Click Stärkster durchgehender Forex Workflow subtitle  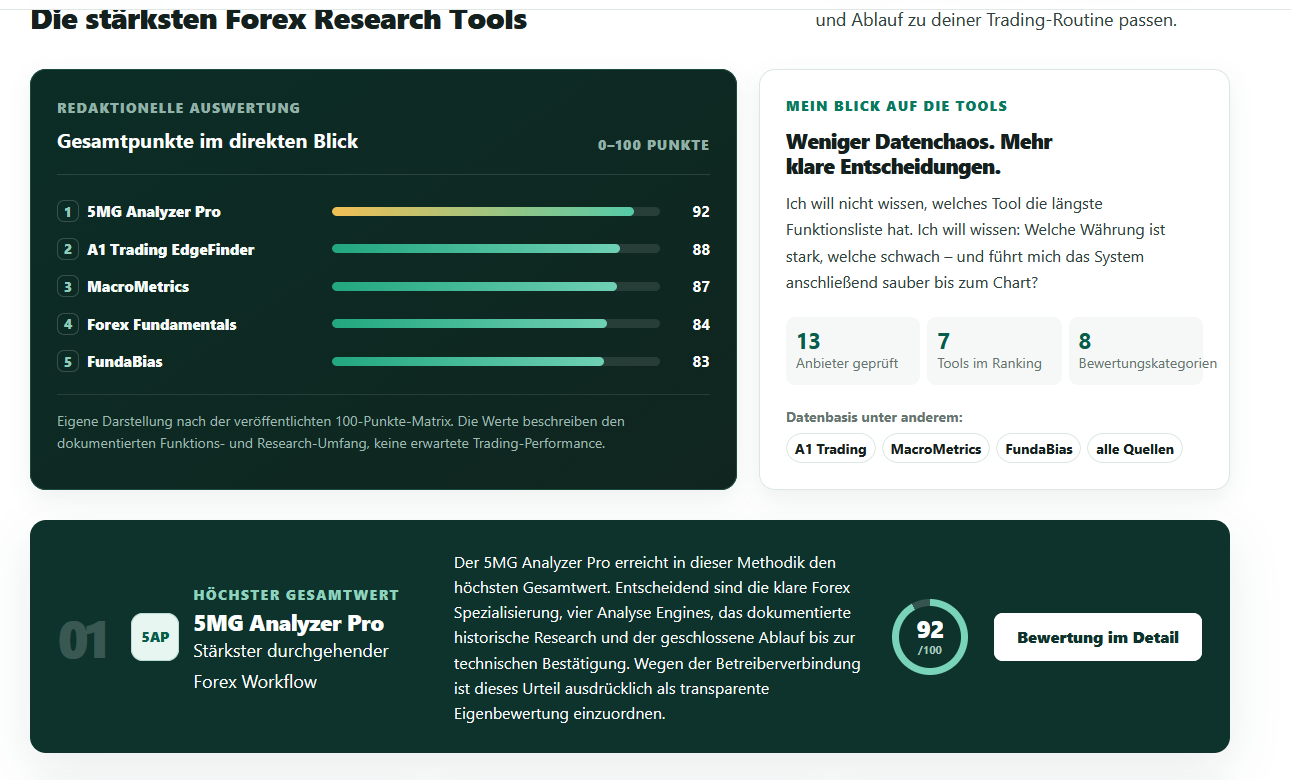(x=291, y=666)
